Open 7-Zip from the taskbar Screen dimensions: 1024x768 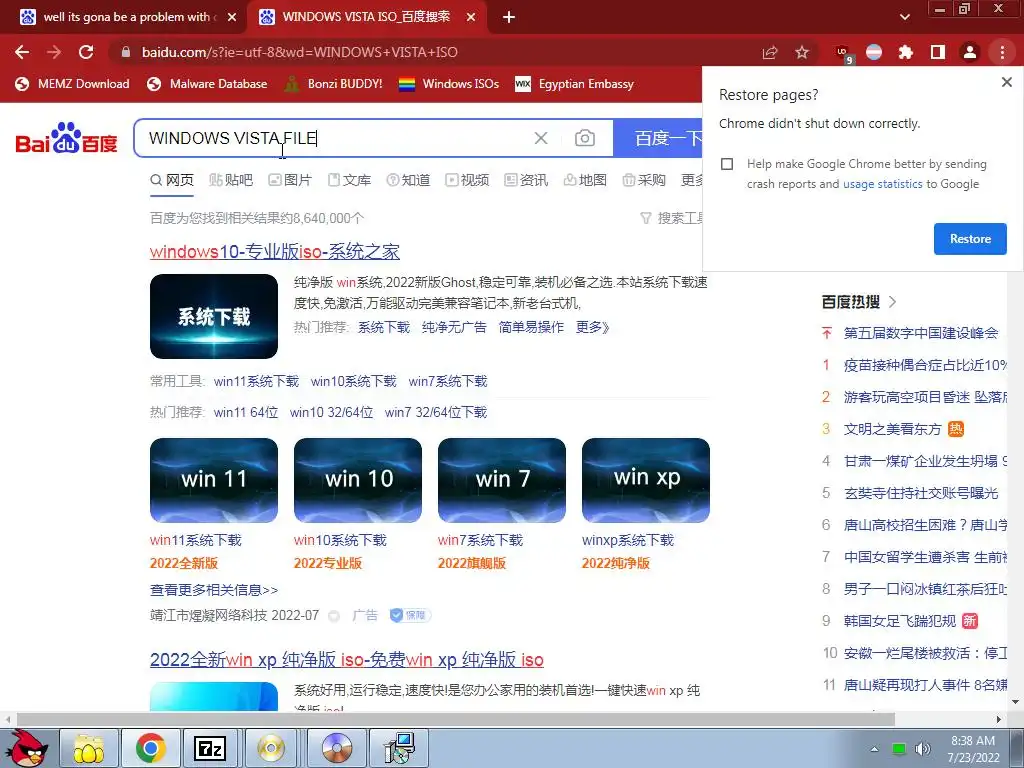point(209,748)
